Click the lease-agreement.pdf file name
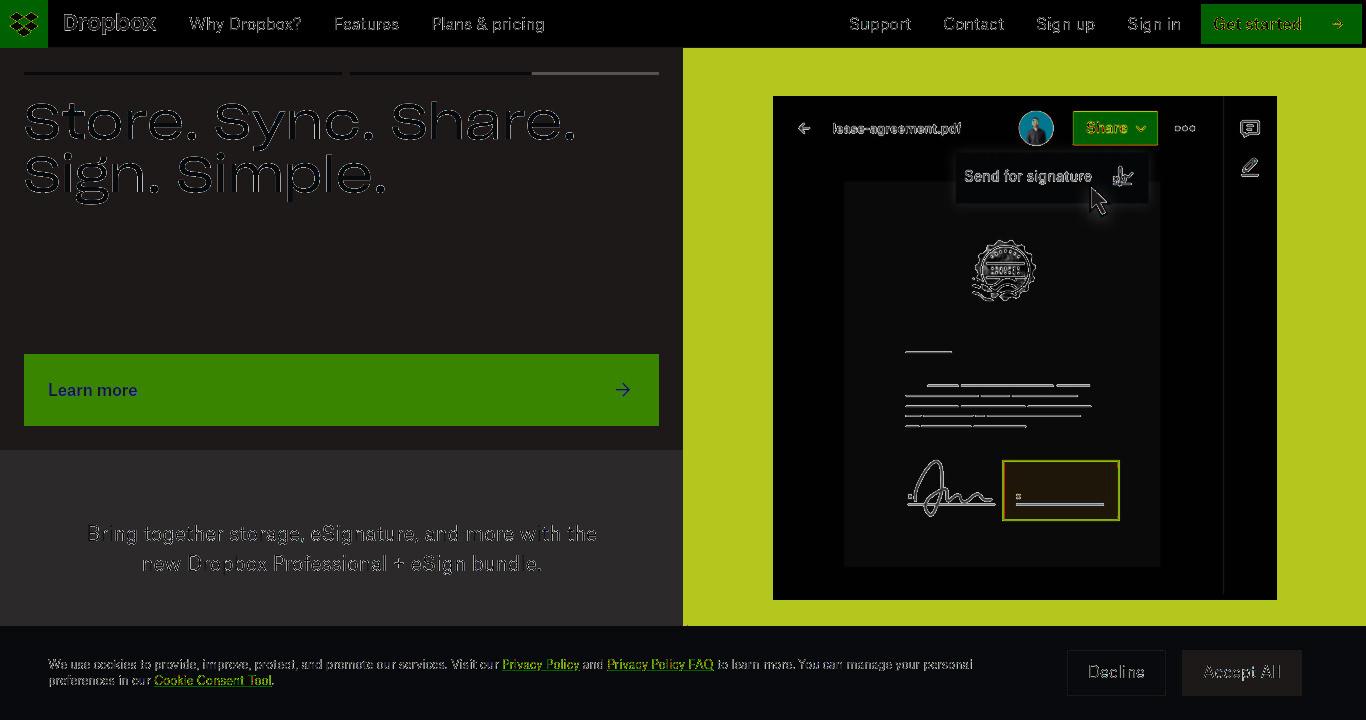 (897, 129)
